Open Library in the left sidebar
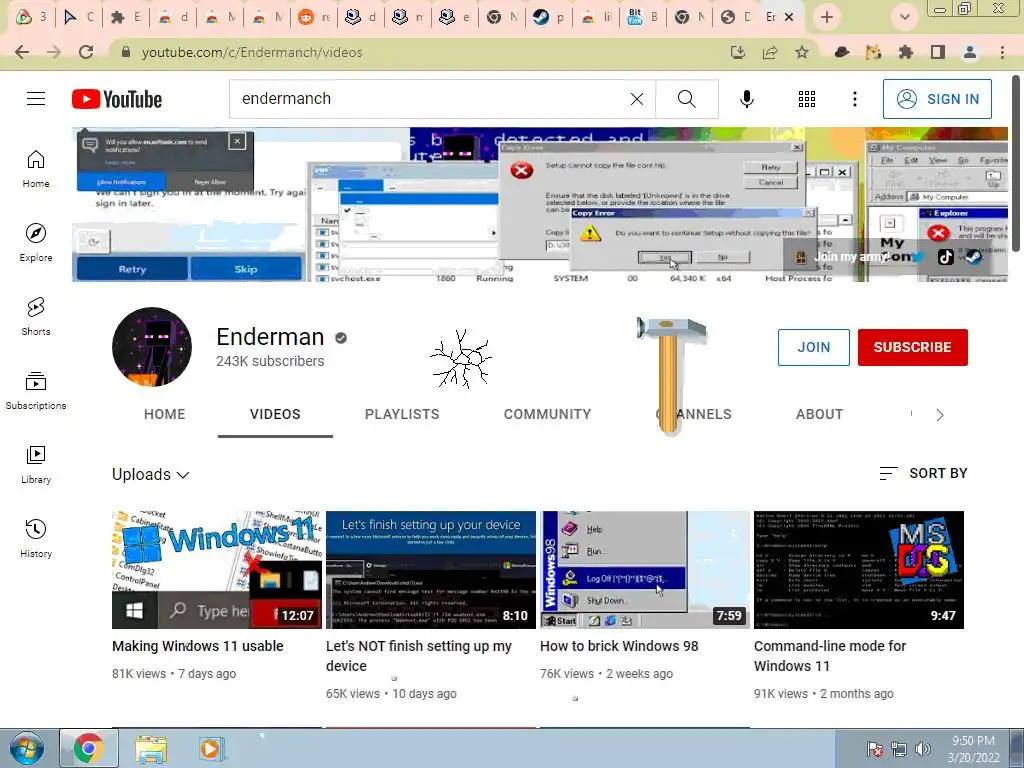Image resolution: width=1024 pixels, height=768 pixels. tap(36, 464)
